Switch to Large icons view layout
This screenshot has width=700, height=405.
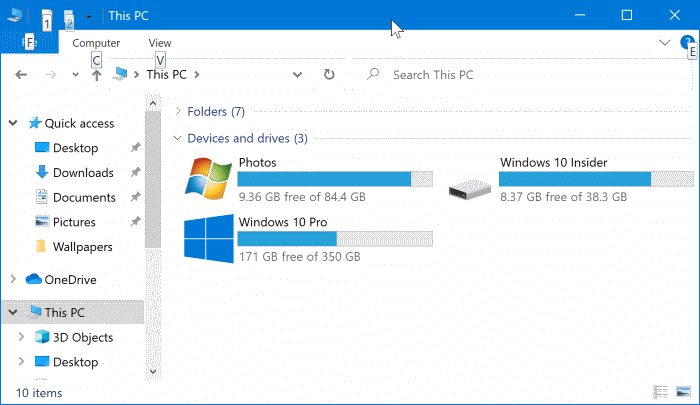(x=683, y=392)
